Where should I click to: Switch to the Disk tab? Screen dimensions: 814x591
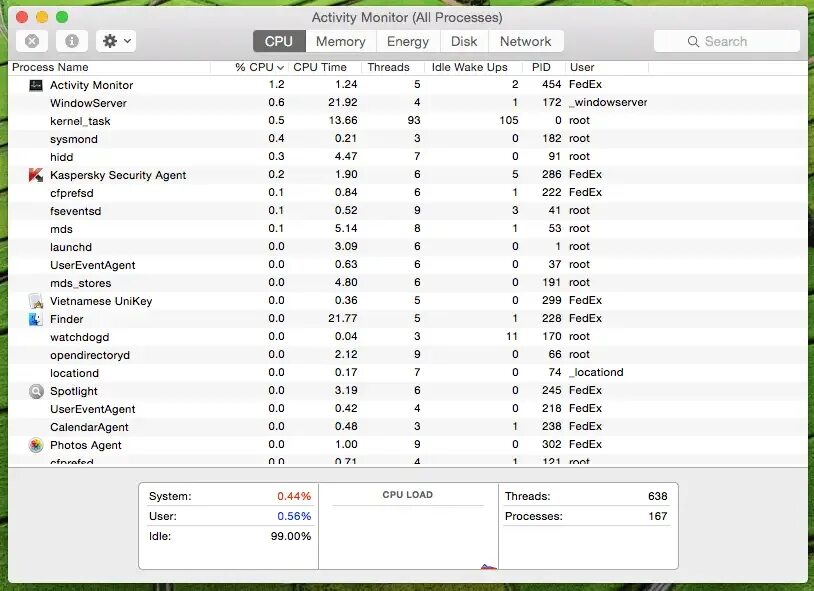(x=464, y=41)
